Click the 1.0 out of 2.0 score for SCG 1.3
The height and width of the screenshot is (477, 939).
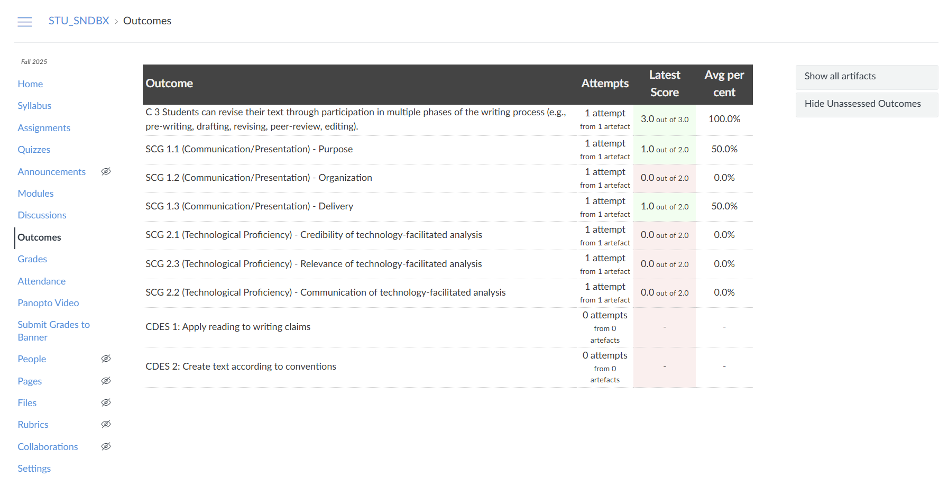coord(665,206)
